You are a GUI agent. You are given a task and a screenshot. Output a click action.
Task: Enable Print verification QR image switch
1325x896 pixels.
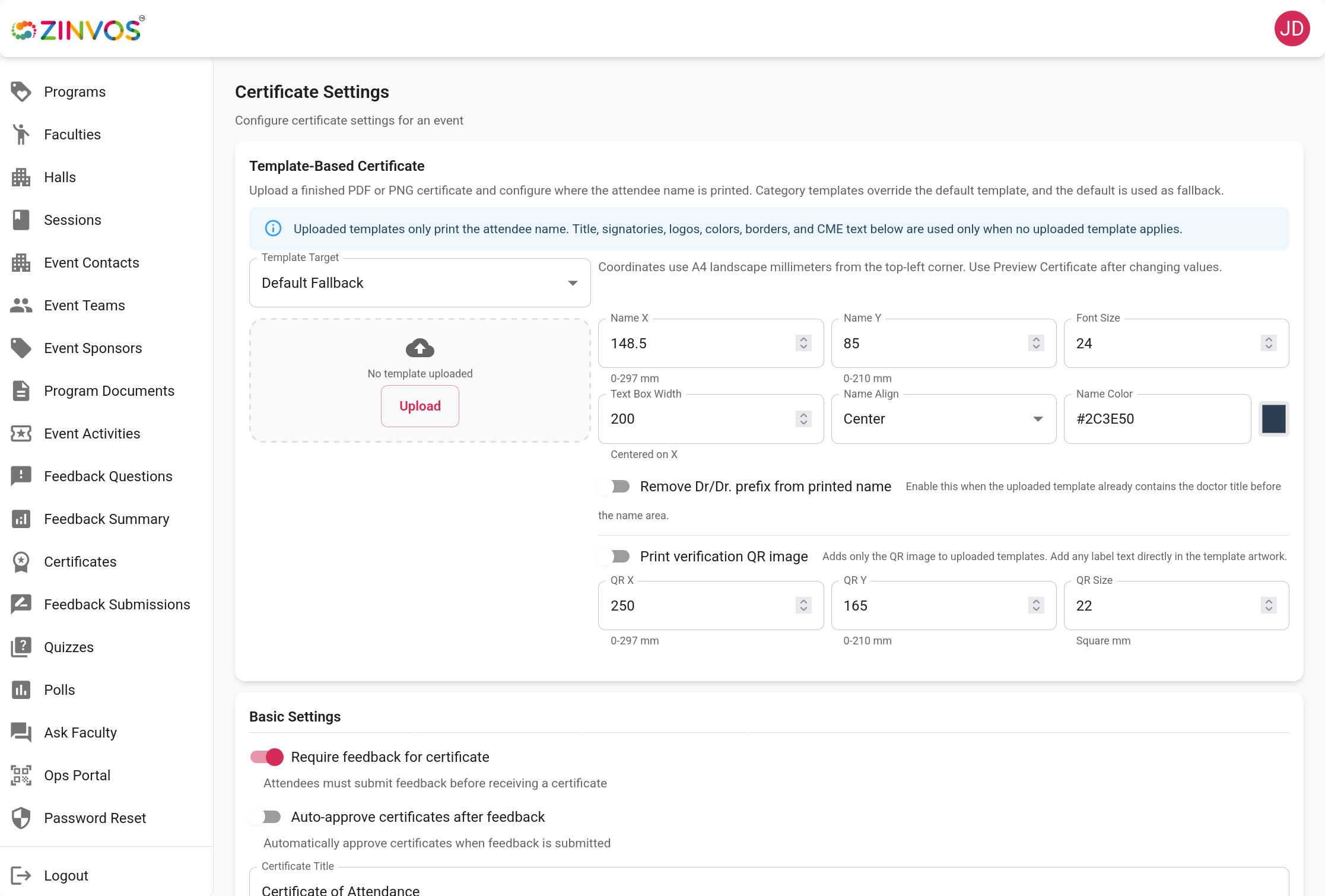coord(615,557)
